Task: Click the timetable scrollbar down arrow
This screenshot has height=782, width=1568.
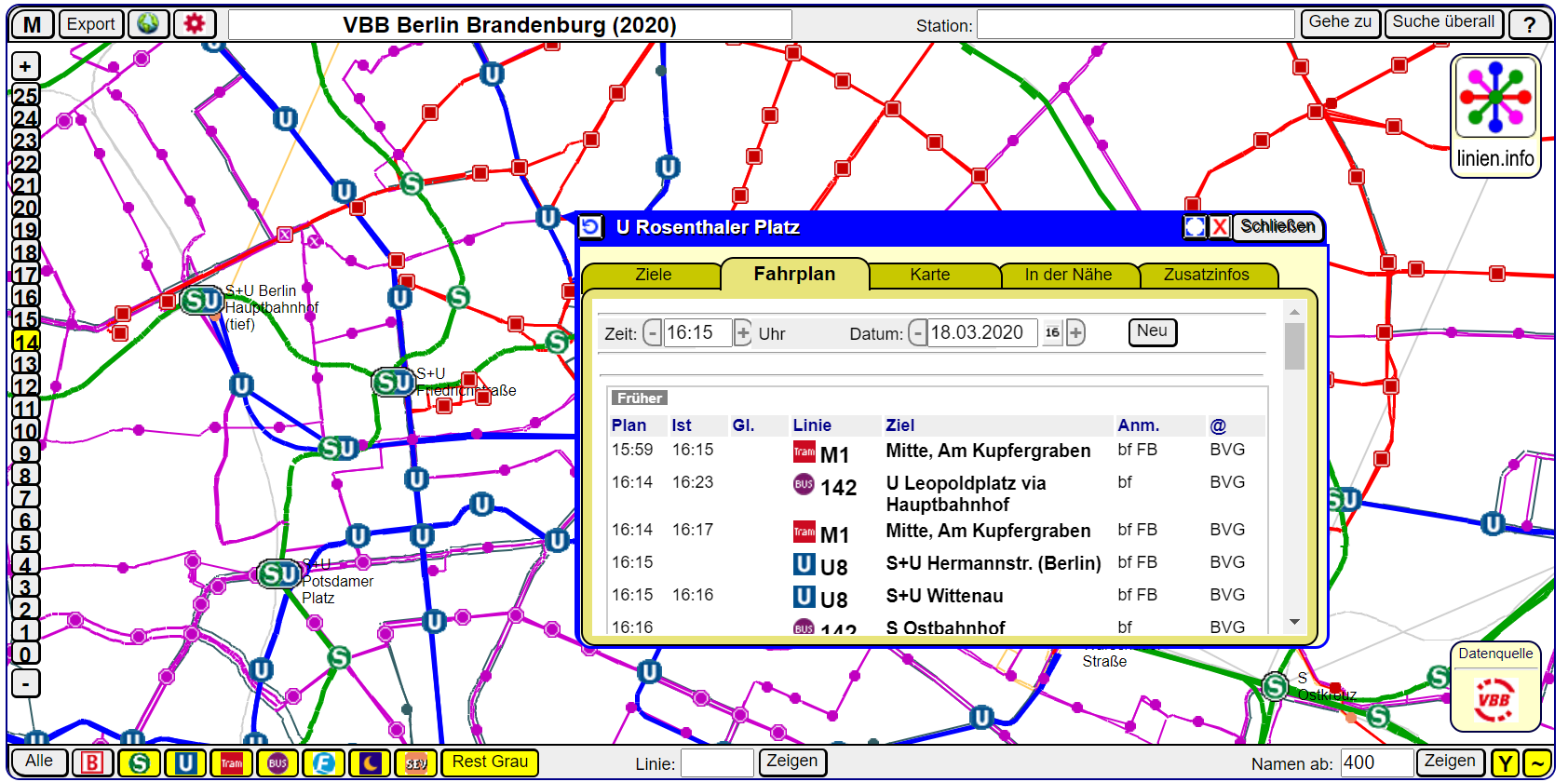Action: tap(1294, 622)
